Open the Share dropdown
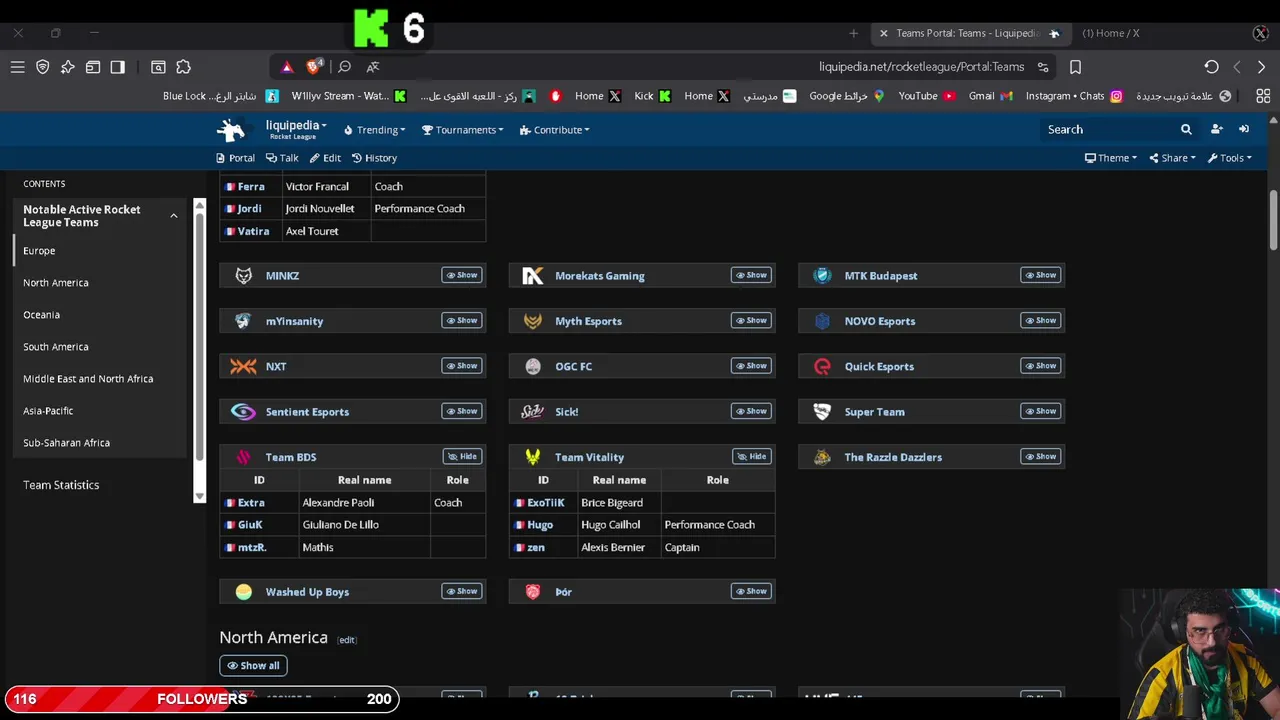 [x=1172, y=158]
